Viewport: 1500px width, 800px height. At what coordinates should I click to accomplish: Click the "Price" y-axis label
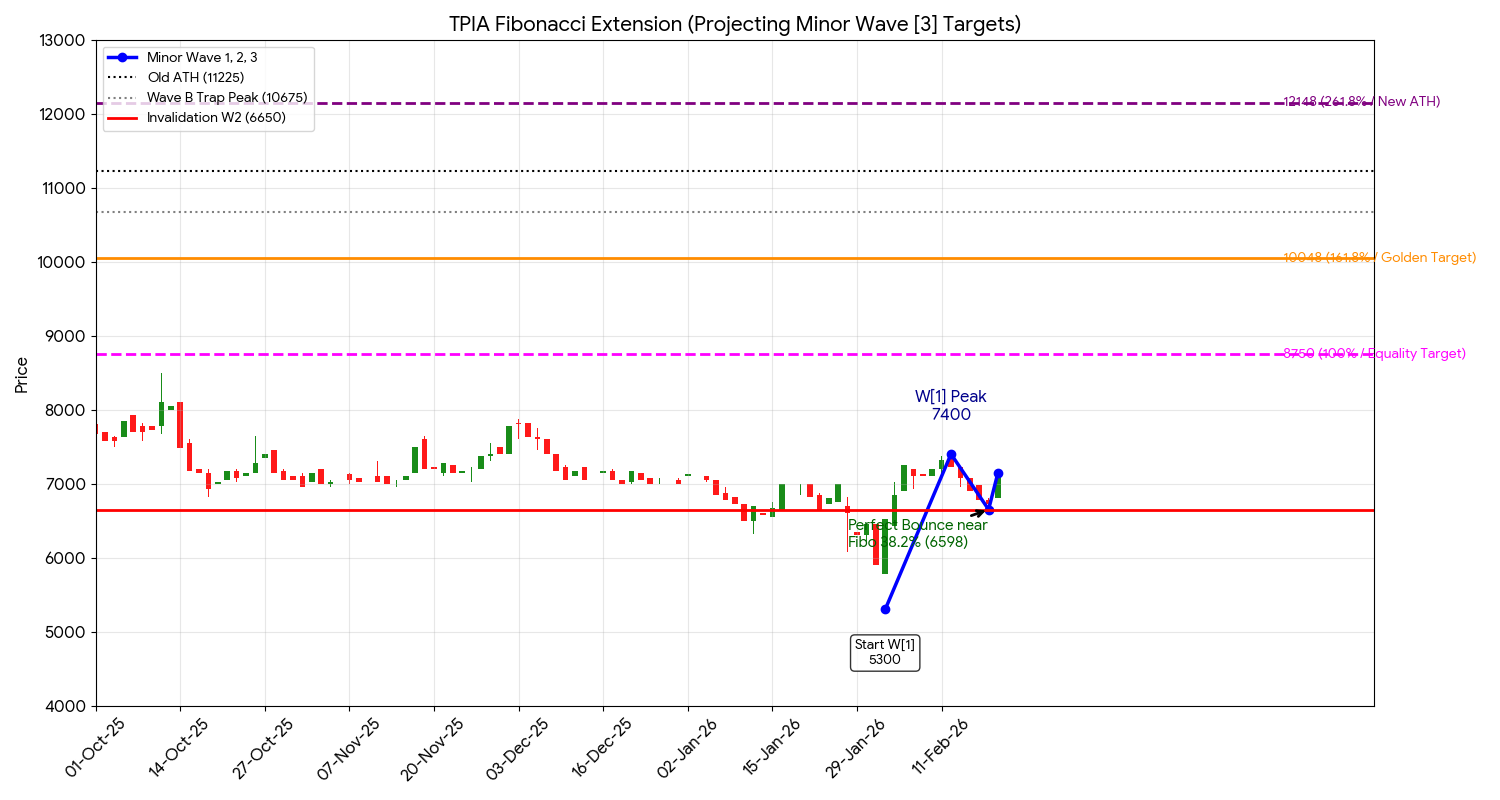point(22,373)
